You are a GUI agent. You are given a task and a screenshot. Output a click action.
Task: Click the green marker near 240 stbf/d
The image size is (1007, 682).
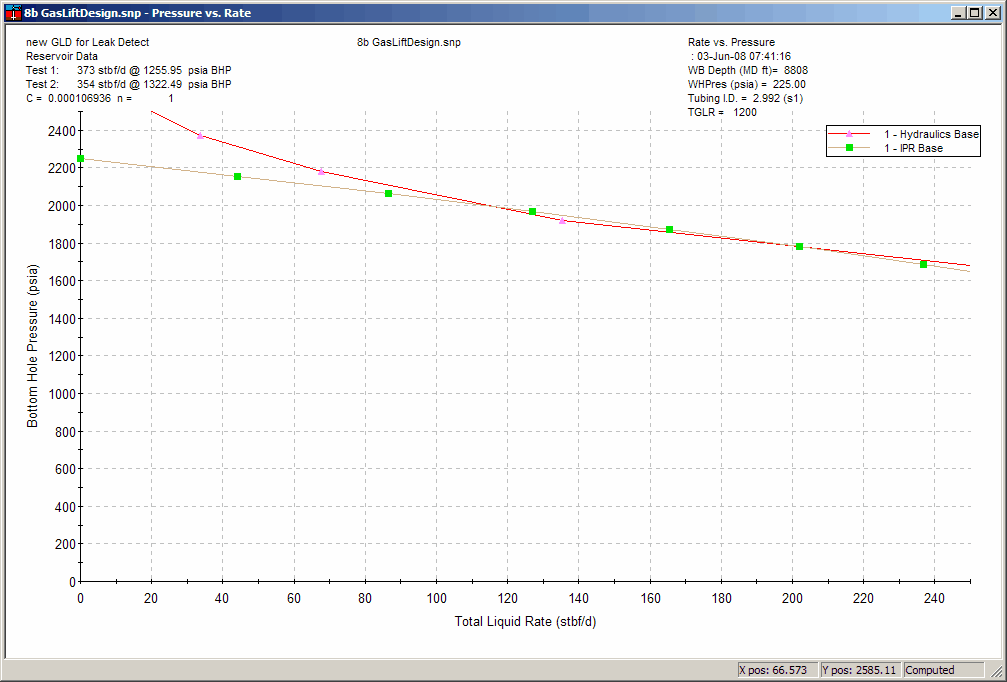[922, 264]
